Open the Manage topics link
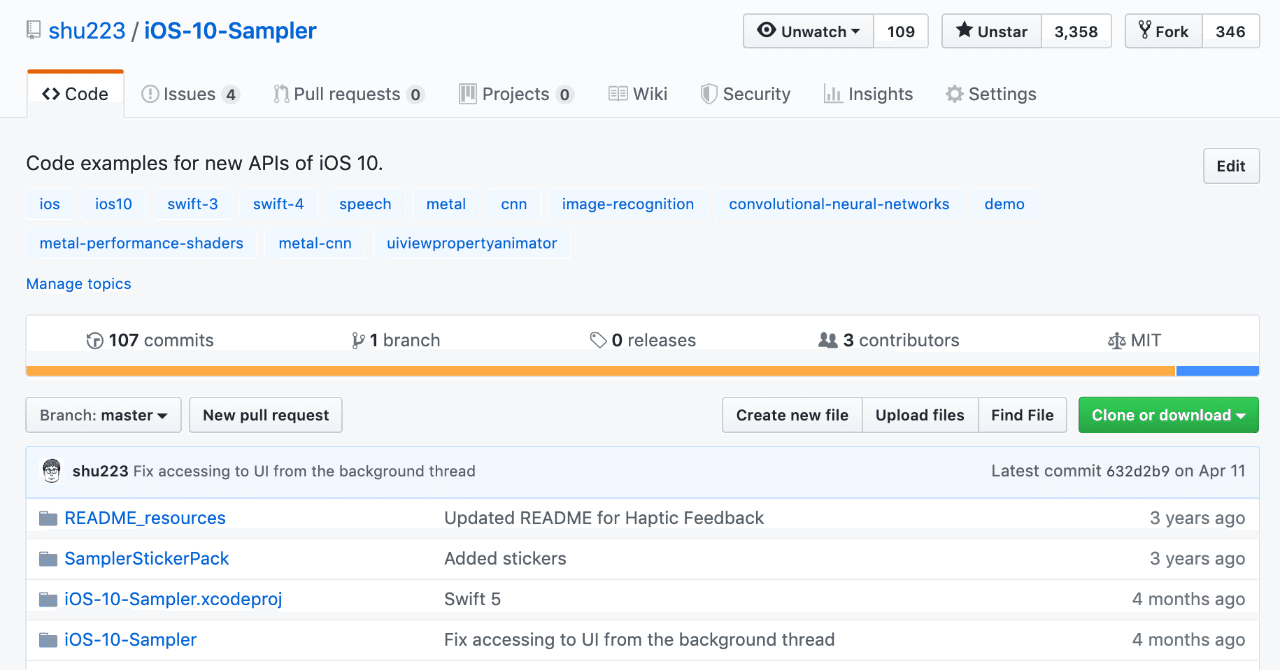 point(79,284)
